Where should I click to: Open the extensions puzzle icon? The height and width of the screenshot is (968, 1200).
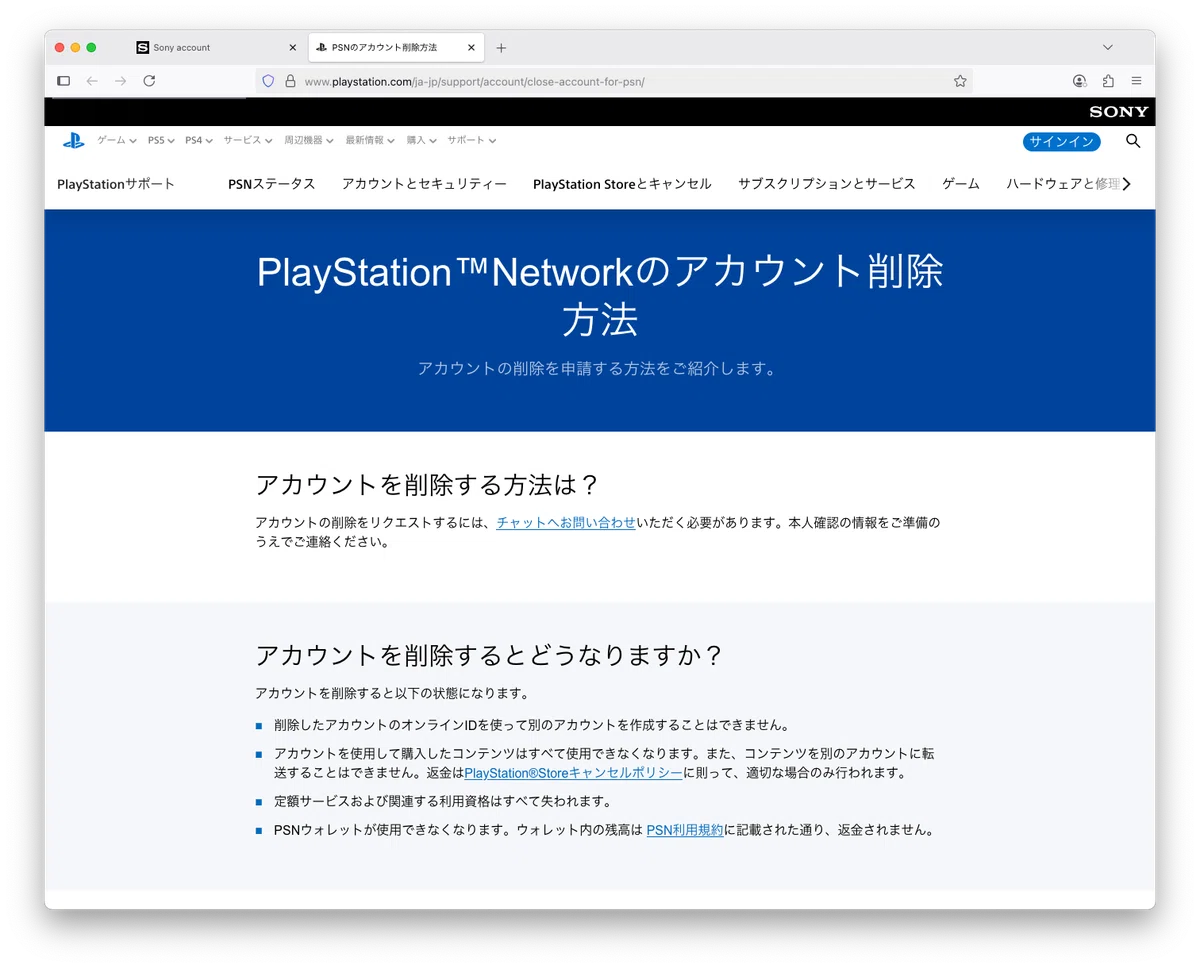[1108, 81]
